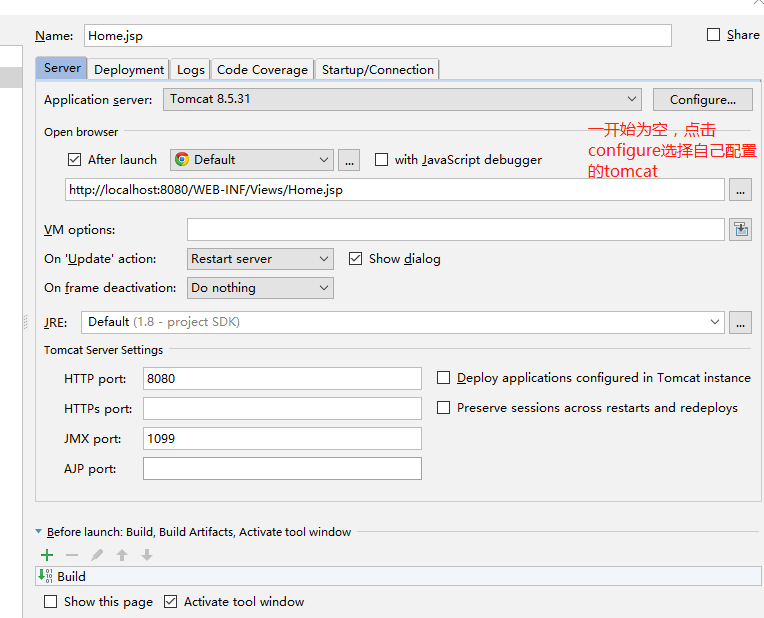Viewport: 764px width, 618px height.
Task: Click the minus remove task icon
Action: (72, 555)
